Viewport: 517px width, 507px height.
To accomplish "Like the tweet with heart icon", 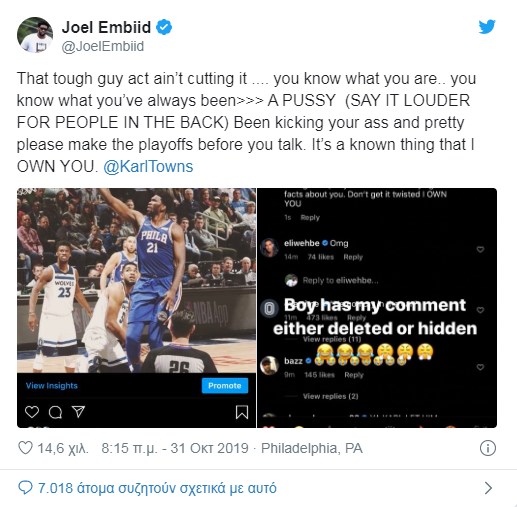I will pos(25,448).
